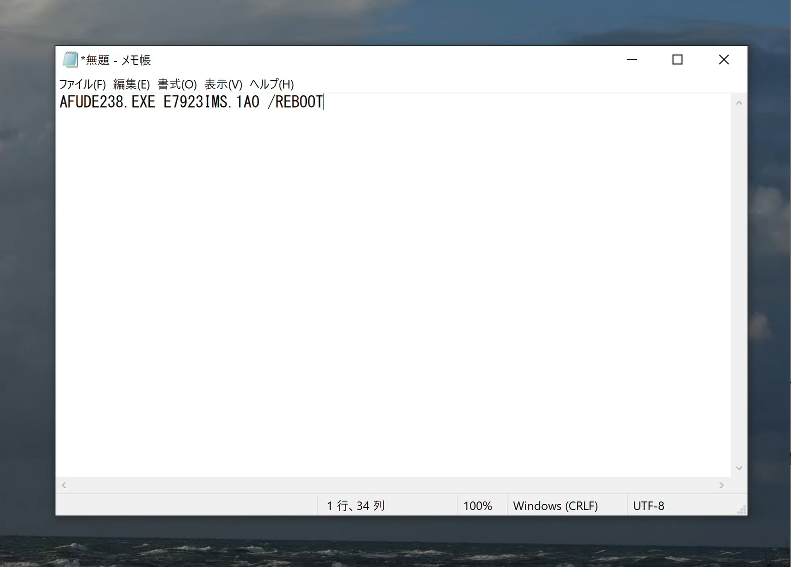Click the 100% zoom status entry
This screenshot has height=567, width=791.
tap(478, 505)
